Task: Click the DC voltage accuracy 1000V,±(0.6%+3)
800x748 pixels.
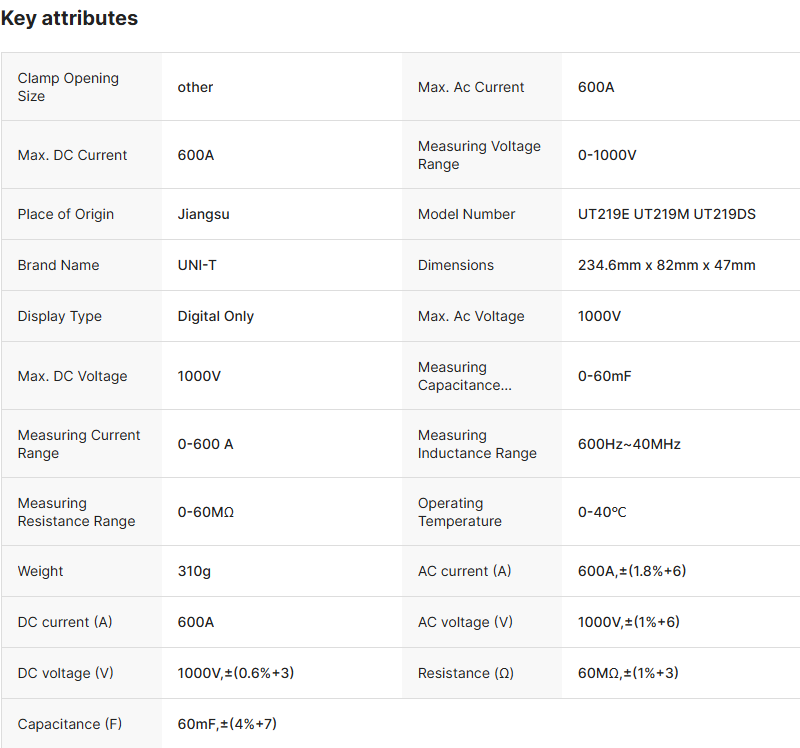Action: point(235,673)
